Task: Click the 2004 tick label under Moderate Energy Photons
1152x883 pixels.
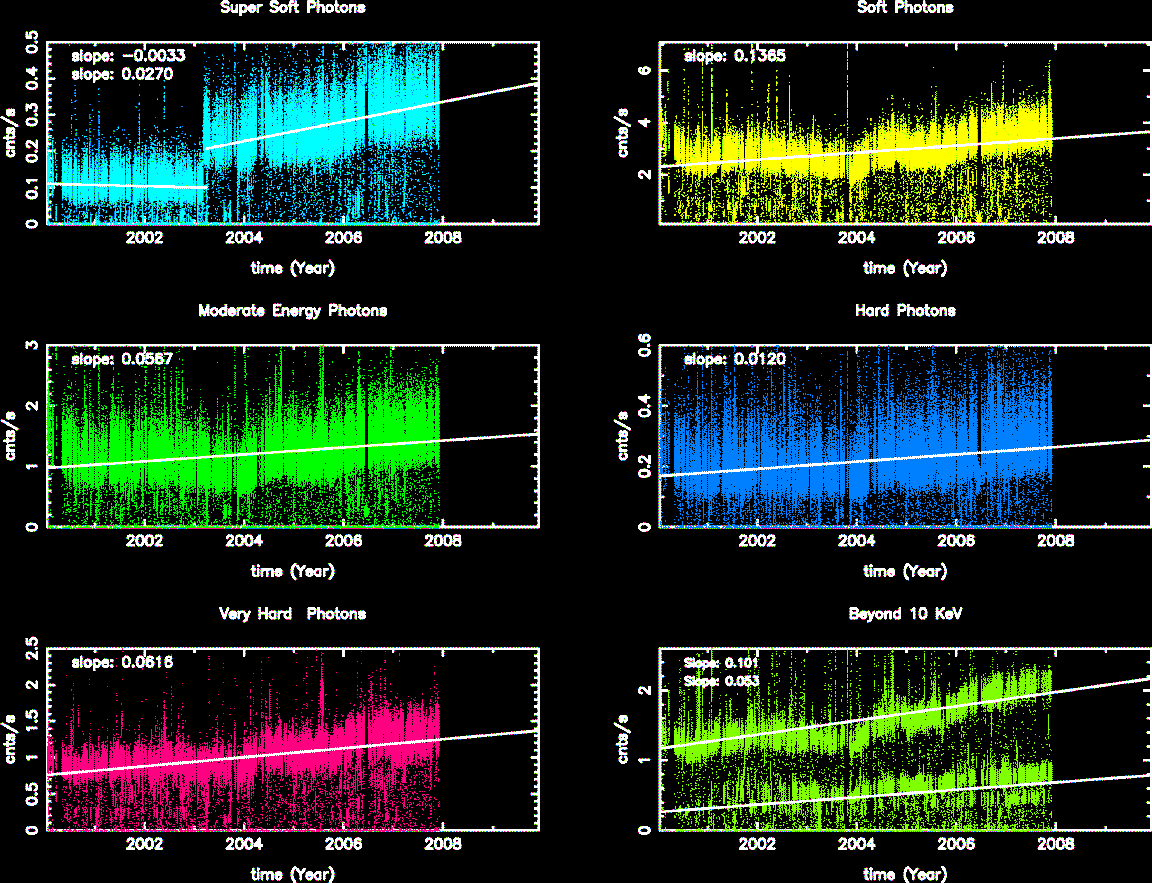Action: [244, 541]
